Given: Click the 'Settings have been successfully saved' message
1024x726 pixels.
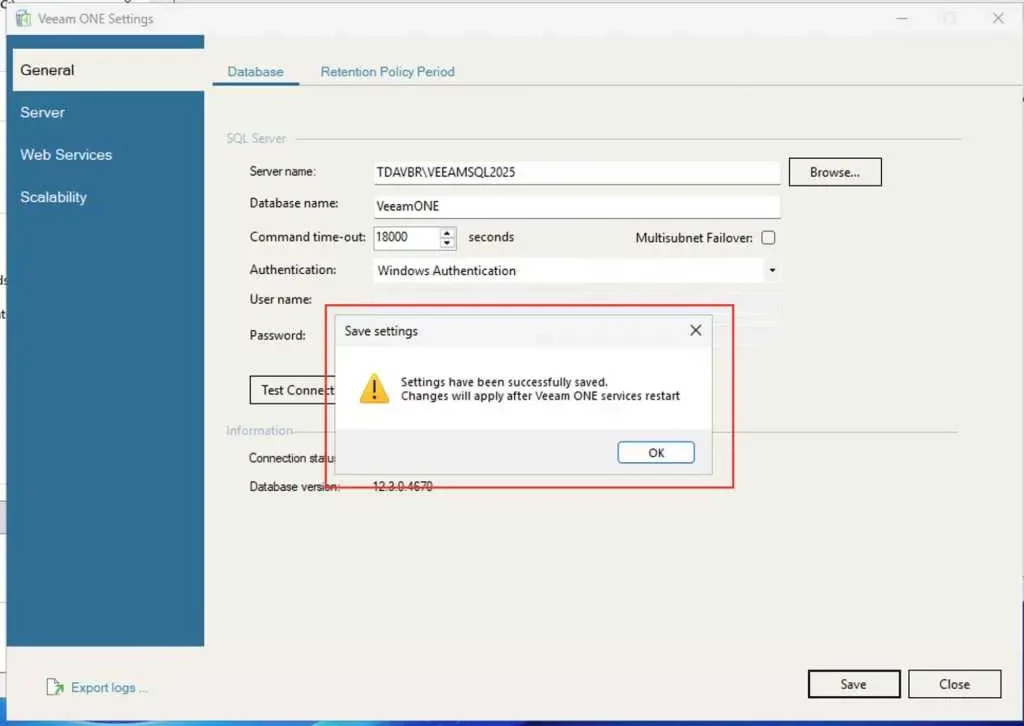Looking at the screenshot, I should (504, 382).
